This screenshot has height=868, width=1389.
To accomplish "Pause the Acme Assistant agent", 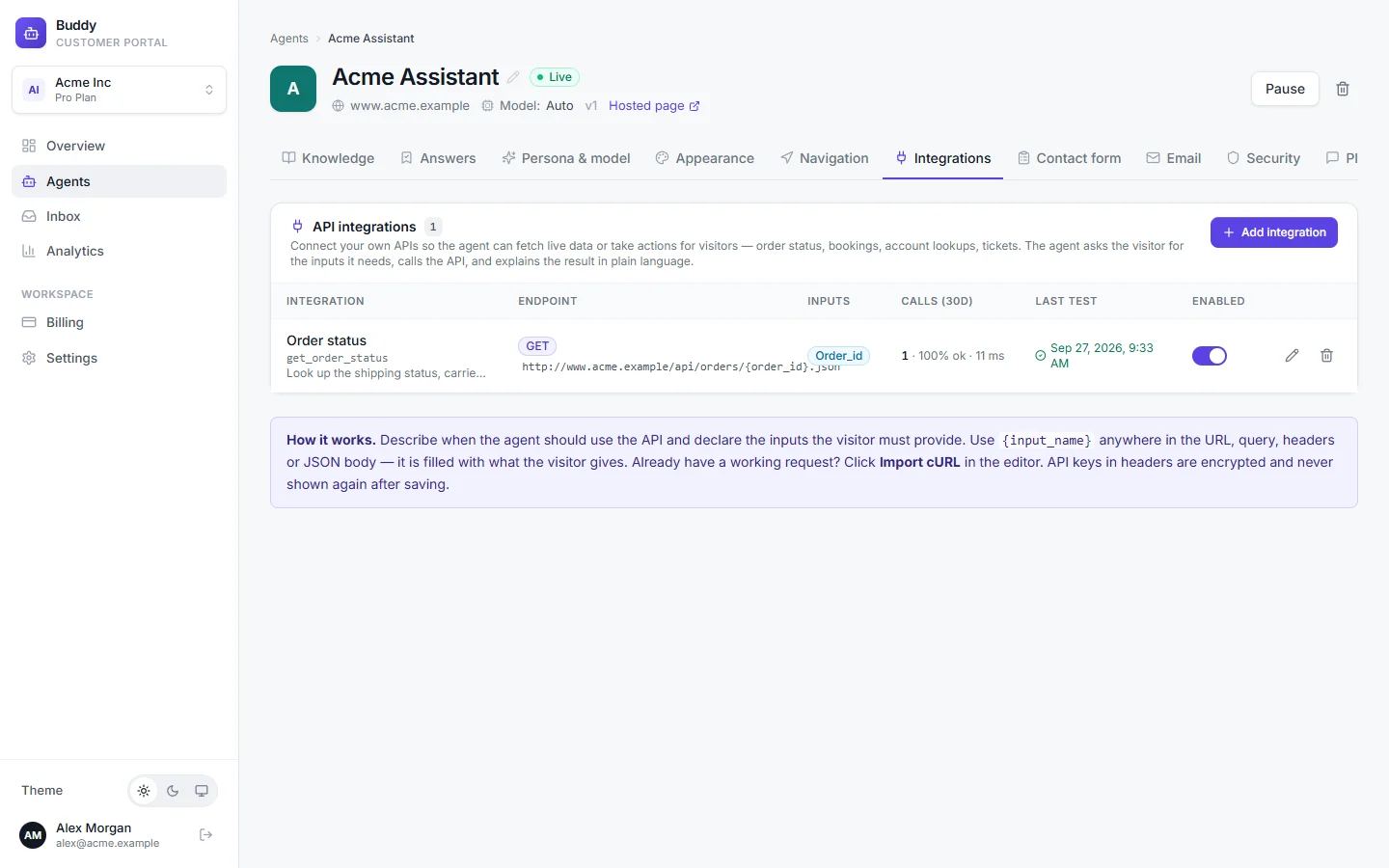I will pyautogui.click(x=1285, y=89).
